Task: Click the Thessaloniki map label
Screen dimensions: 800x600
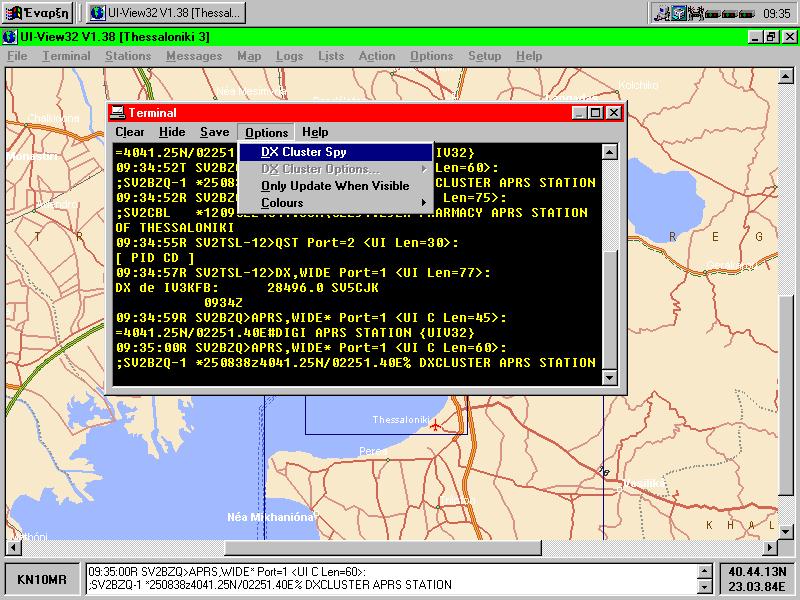Action: click(401, 419)
